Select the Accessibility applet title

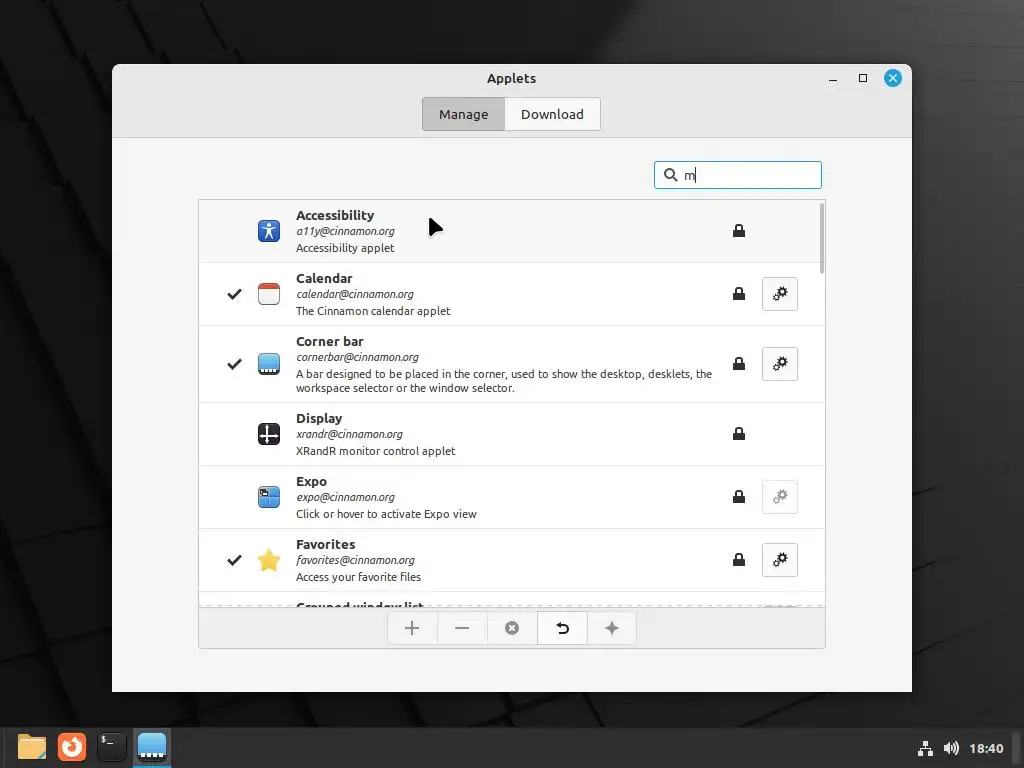pyautogui.click(x=335, y=215)
